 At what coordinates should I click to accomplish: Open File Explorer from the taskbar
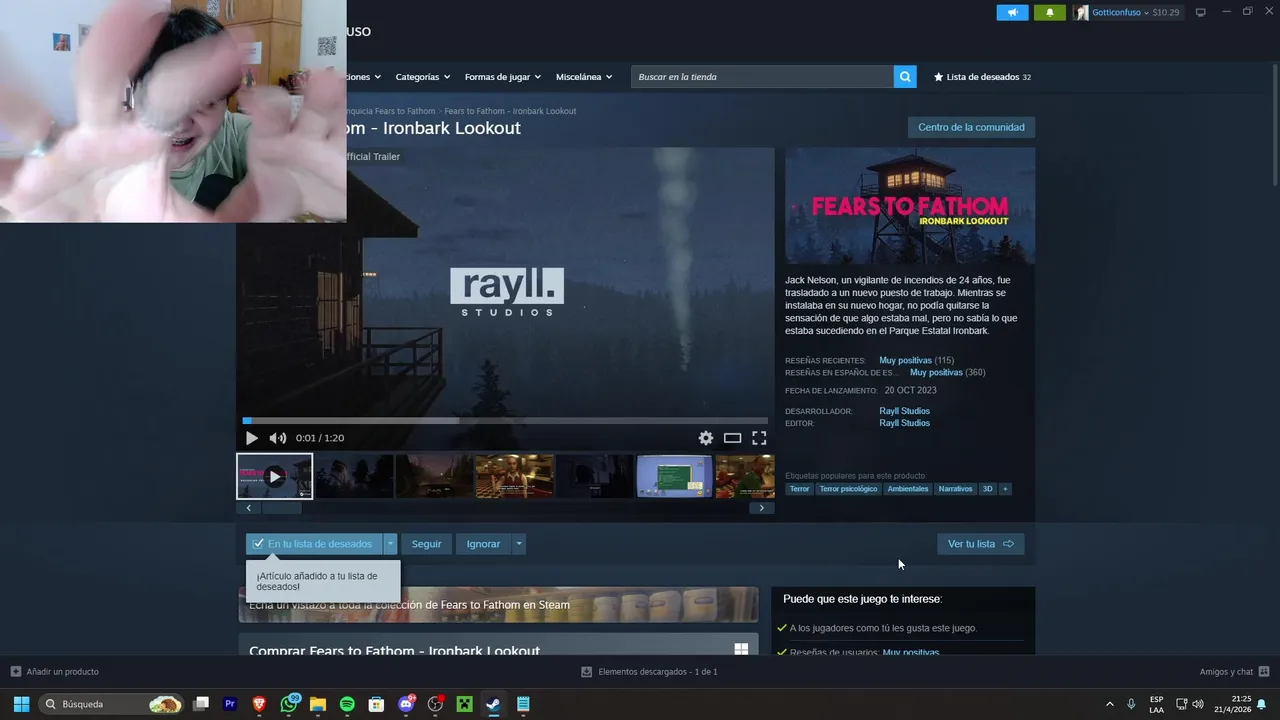pos(318,704)
